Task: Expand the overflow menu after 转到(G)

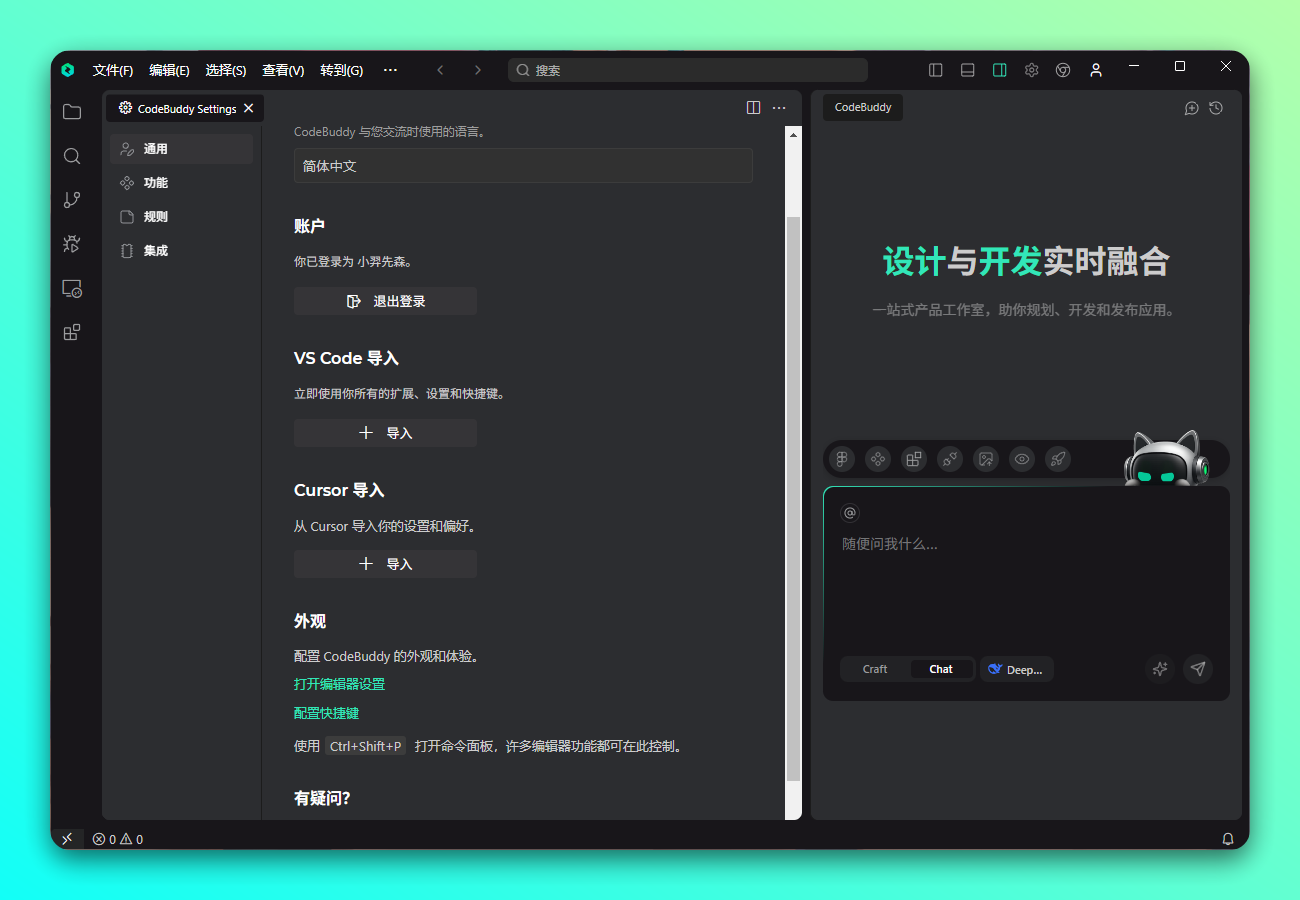Action: [390, 70]
